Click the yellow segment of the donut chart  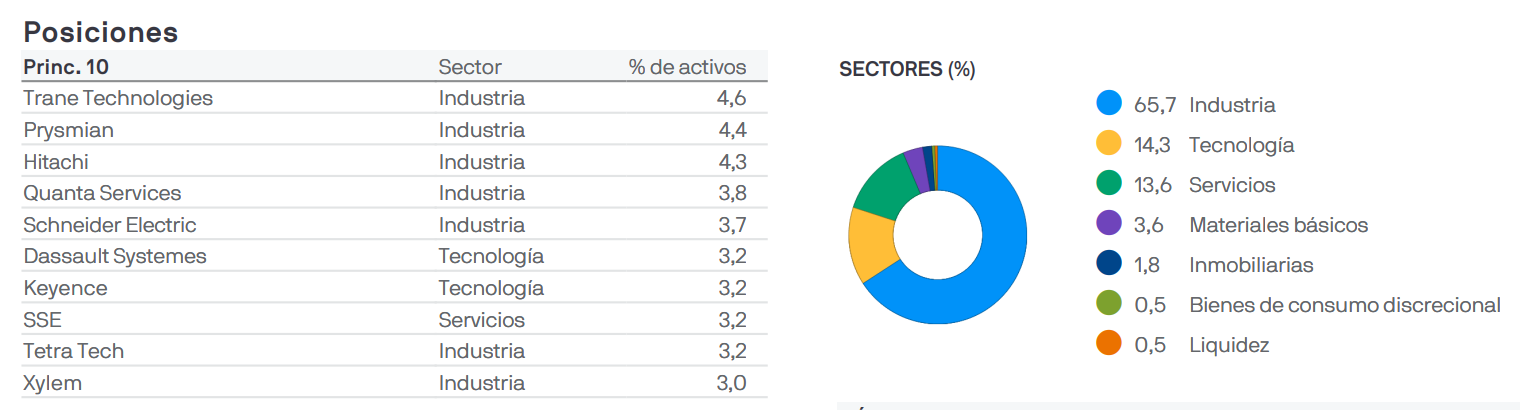click(868, 245)
